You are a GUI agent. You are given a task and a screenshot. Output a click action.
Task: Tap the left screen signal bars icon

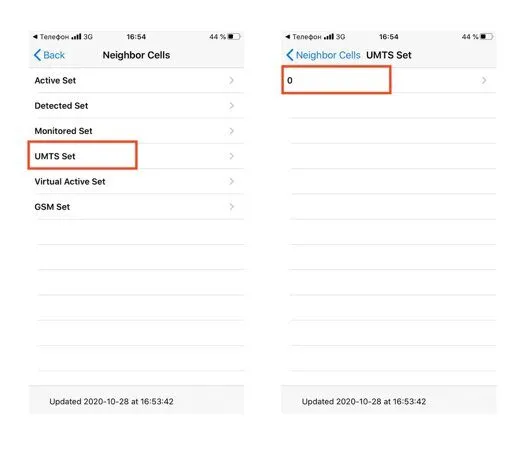[76, 36]
